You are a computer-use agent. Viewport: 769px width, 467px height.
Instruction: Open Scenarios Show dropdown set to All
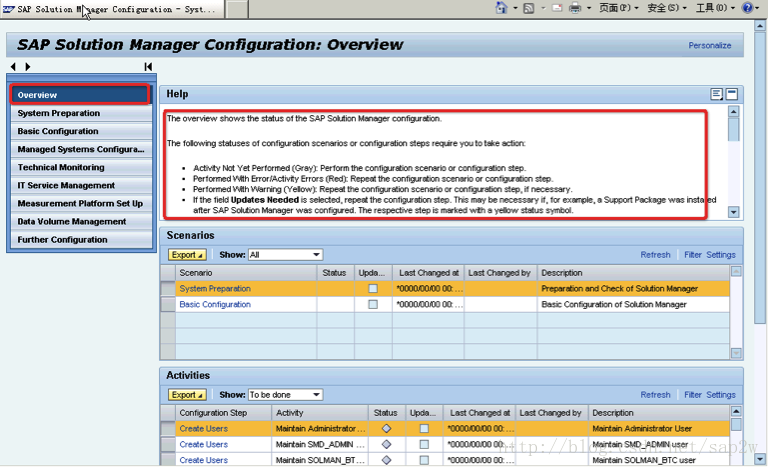coord(285,255)
